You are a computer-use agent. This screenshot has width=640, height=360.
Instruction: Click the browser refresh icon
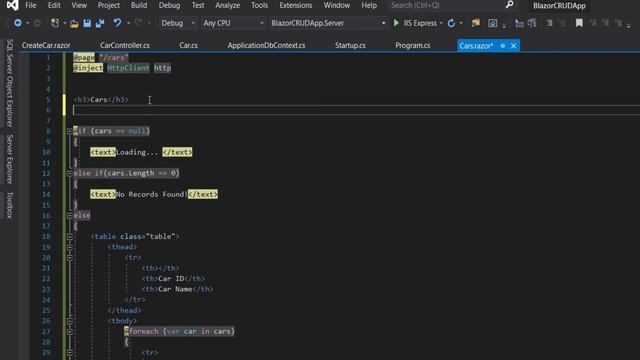[451, 23]
